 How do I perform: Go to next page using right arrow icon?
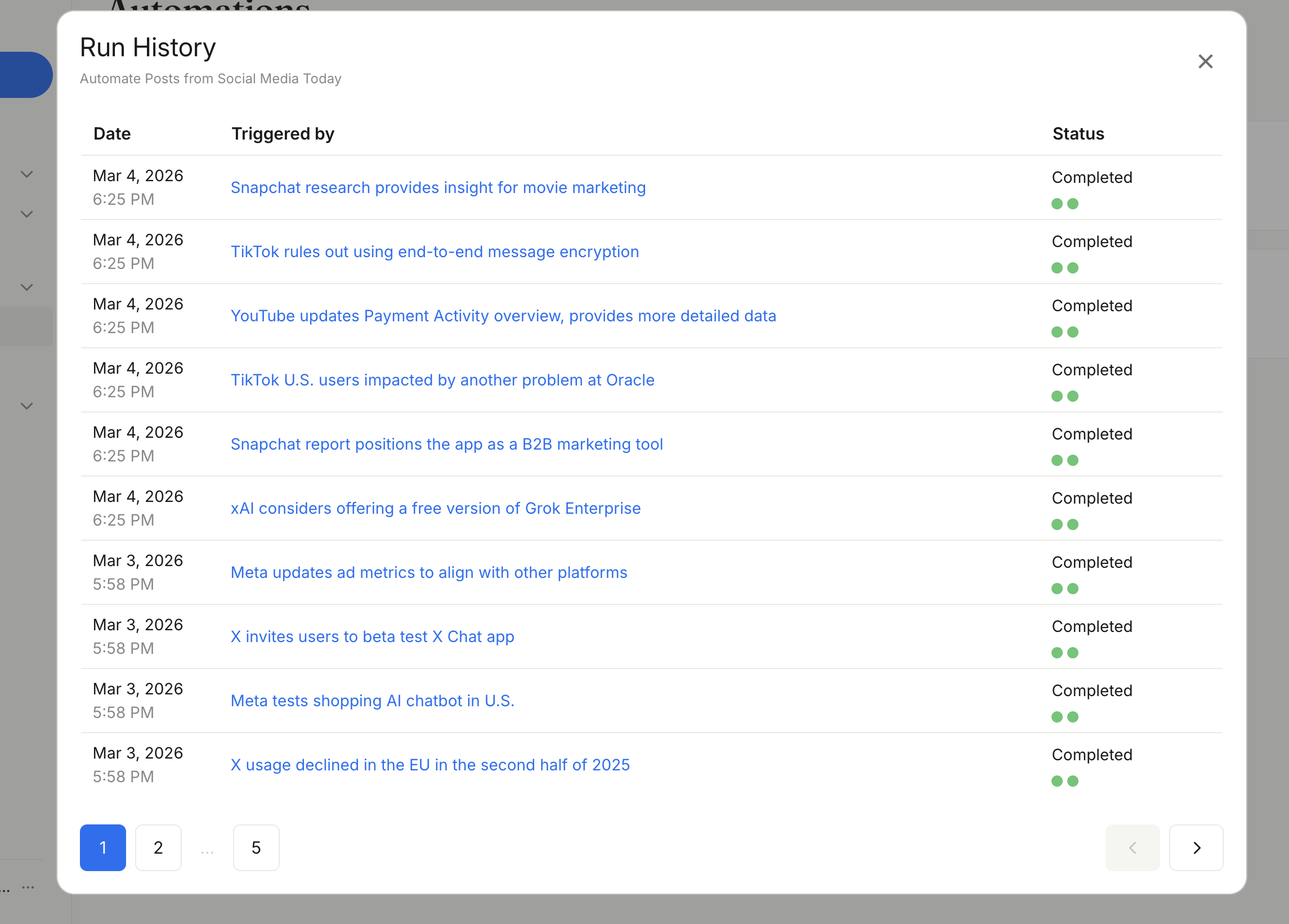coord(1196,848)
